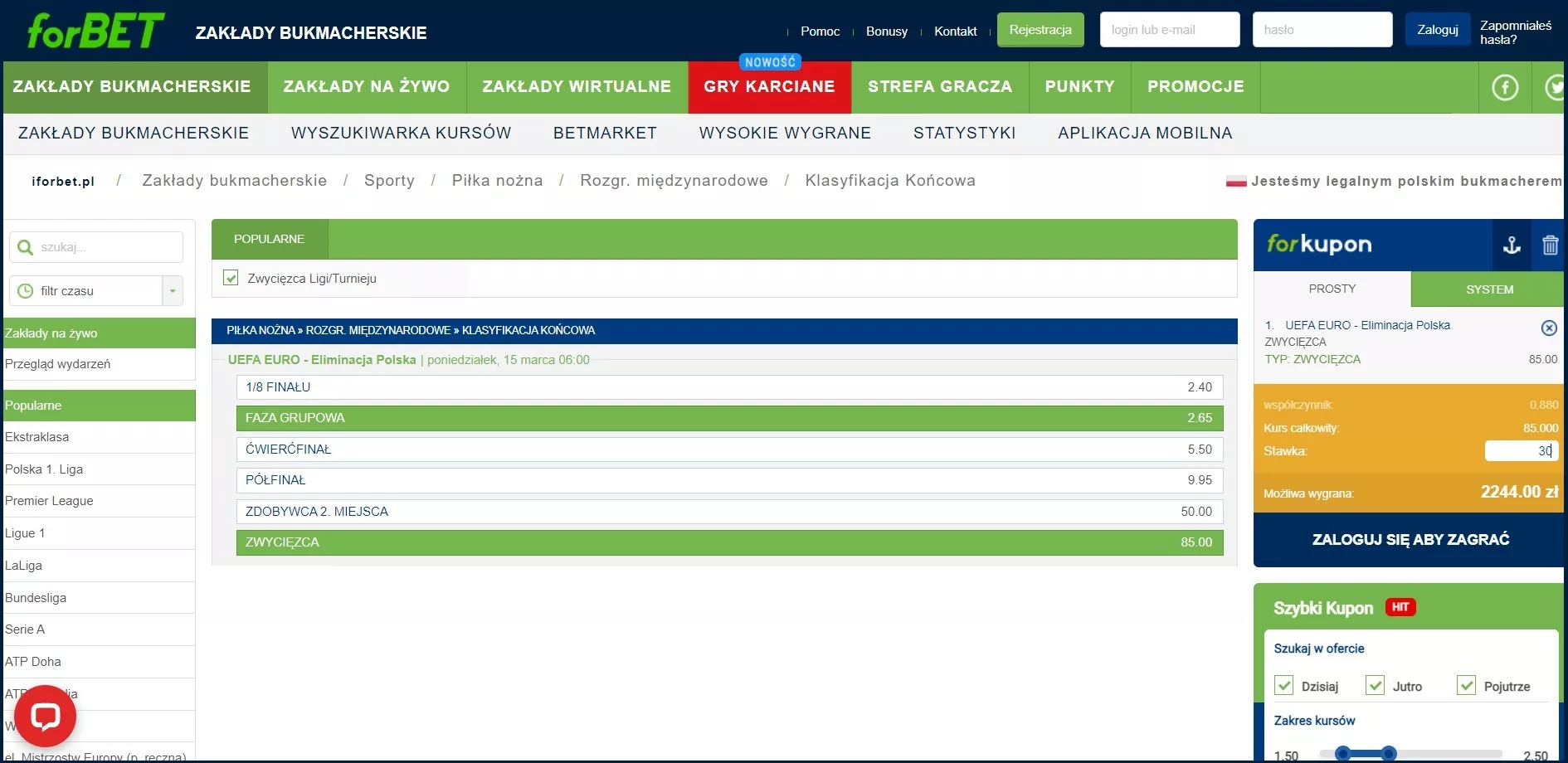Click the trash icon to clear coupon
1568x763 pixels.
click(x=1550, y=245)
